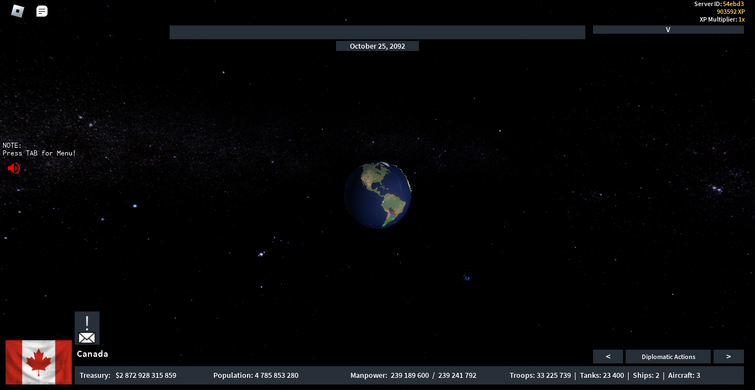Click the October 25, 2092 date label
Screen dimensions: 755x390
377,46
